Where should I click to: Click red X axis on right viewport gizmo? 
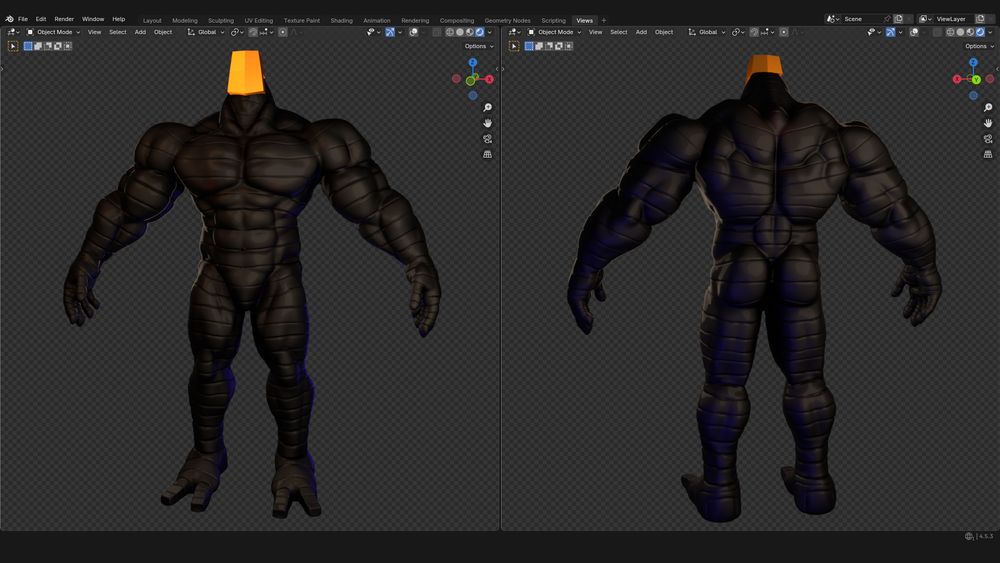point(957,79)
